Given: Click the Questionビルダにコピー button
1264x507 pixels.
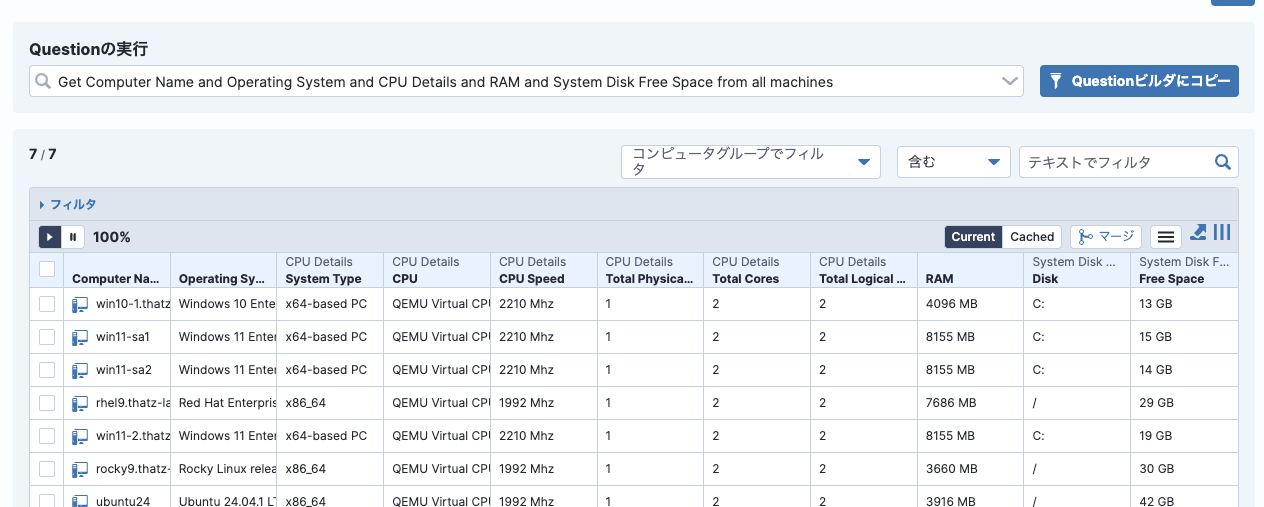Looking at the screenshot, I should (1139, 82).
